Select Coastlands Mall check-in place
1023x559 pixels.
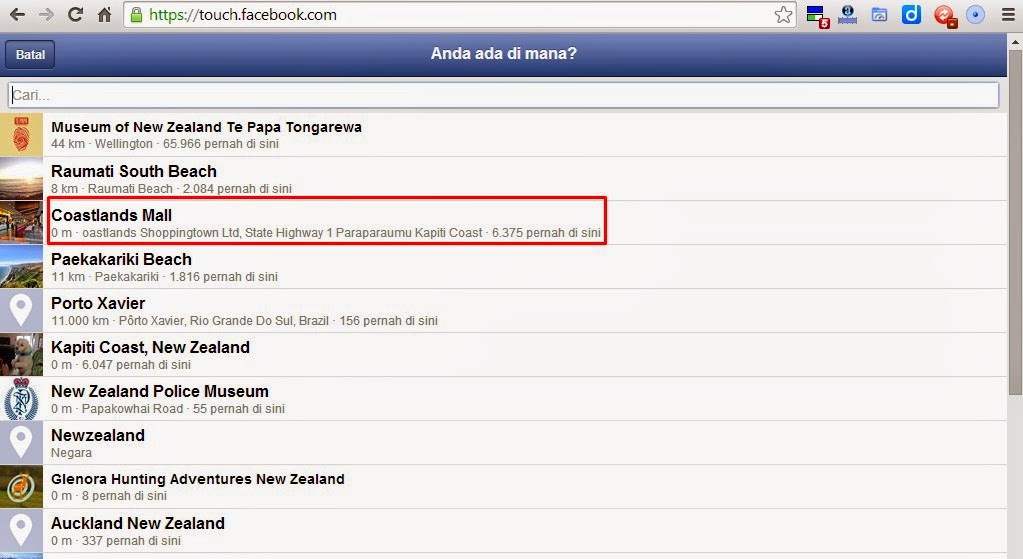tap(503, 222)
